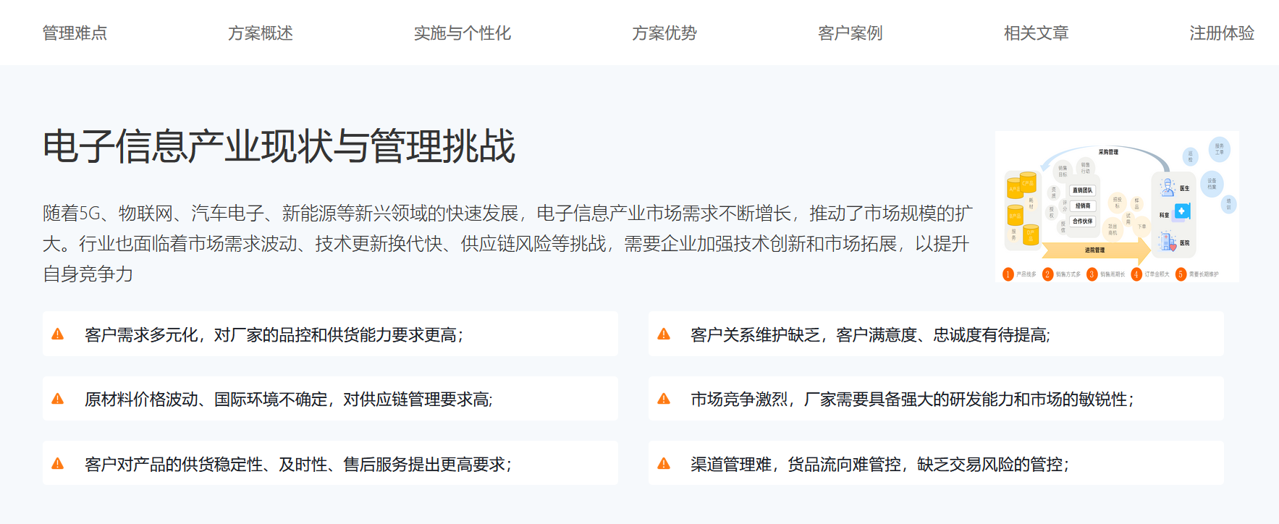The width and height of the screenshot is (1279, 524).
Task: View the 相关文章 tab
Action: pos(1036,33)
